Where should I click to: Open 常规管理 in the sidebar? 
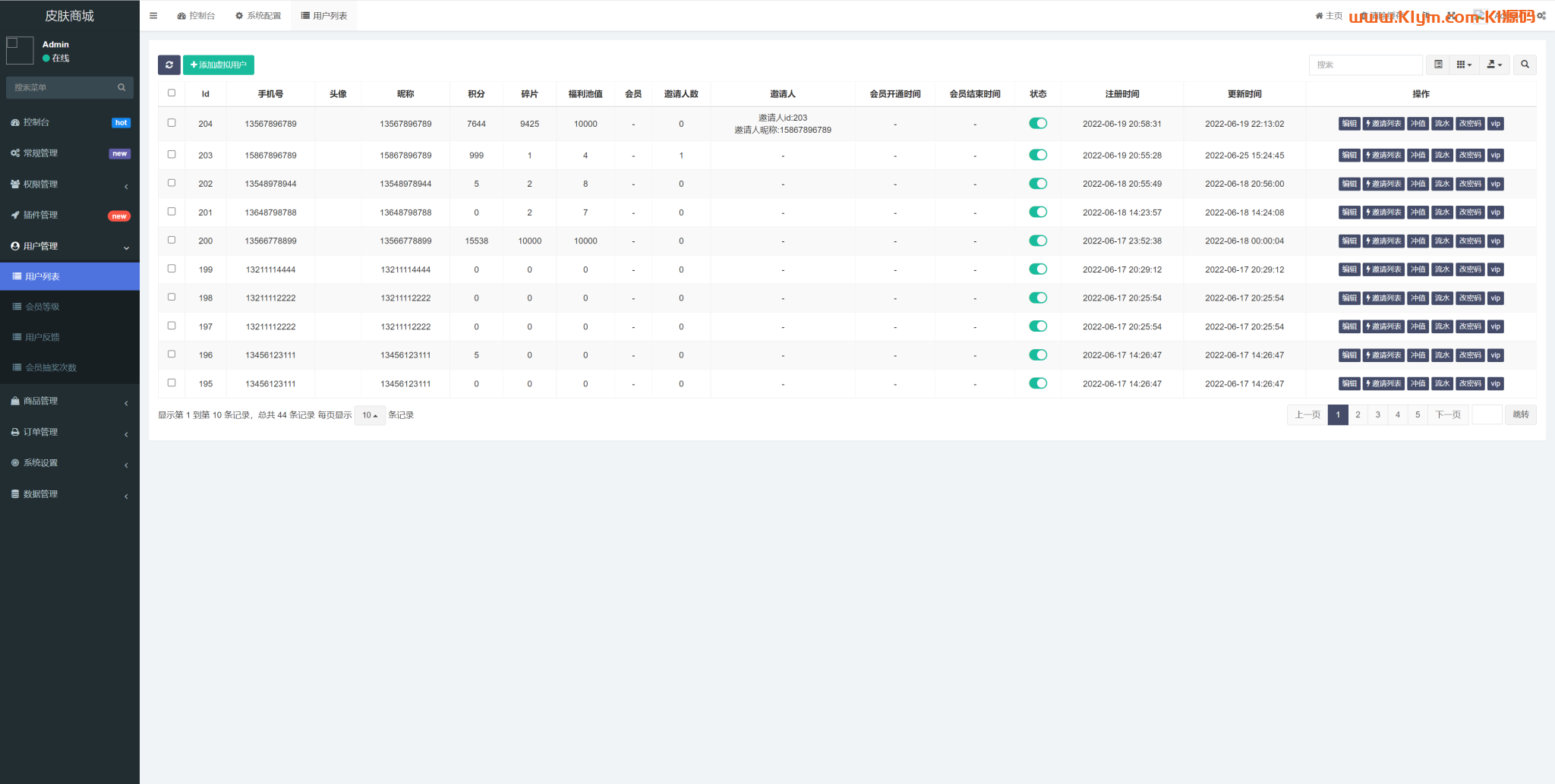[x=70, y=153]
